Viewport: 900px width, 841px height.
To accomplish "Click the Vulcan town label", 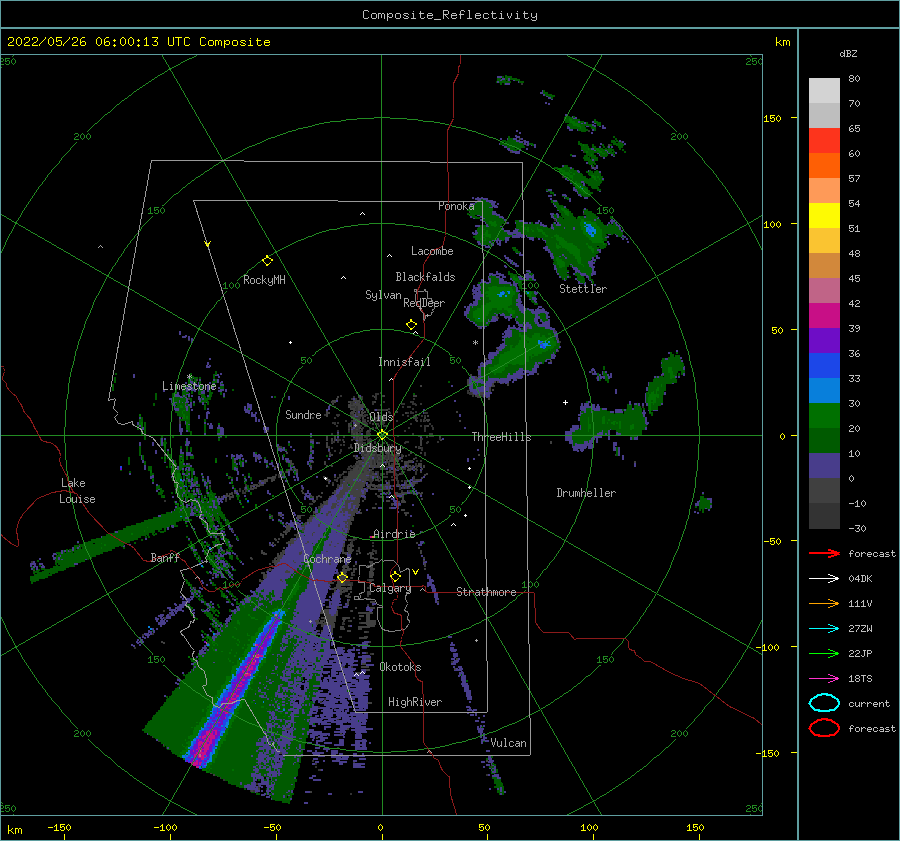I will tap(508, 743).
